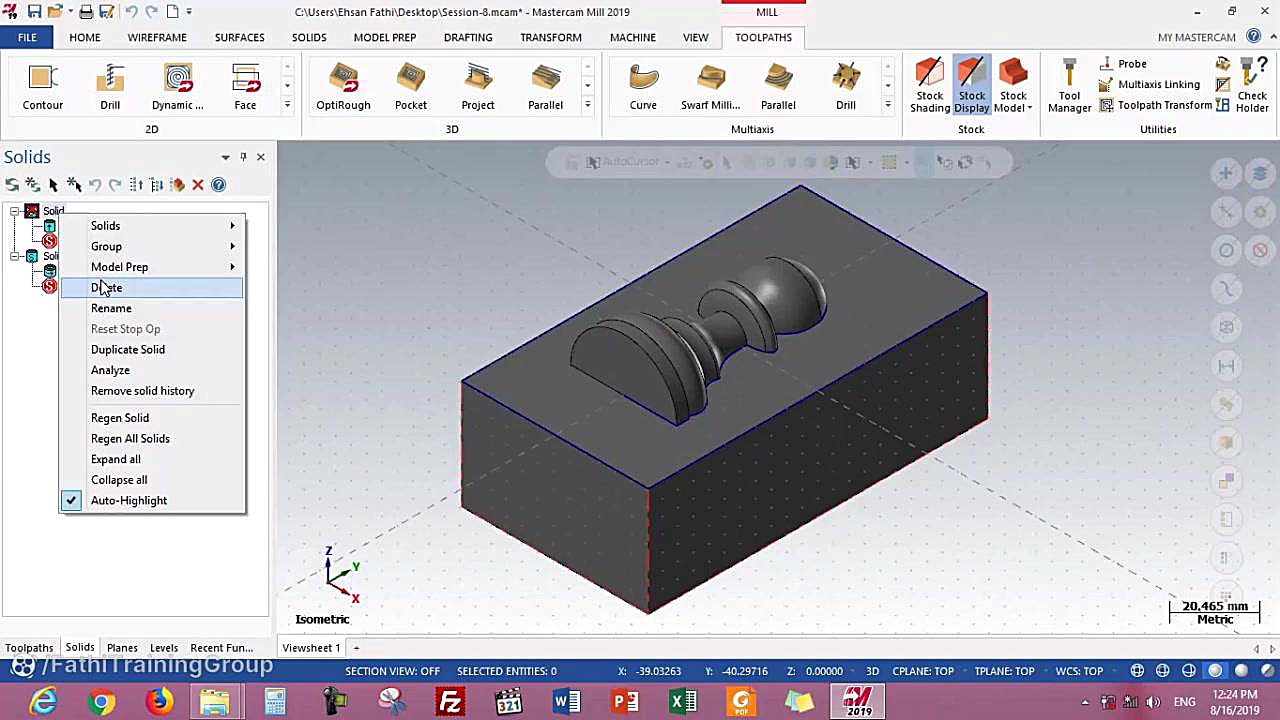Add a new viewsheet with plus button
This screenshot has width=1280, height=720.
coord(355,648)
